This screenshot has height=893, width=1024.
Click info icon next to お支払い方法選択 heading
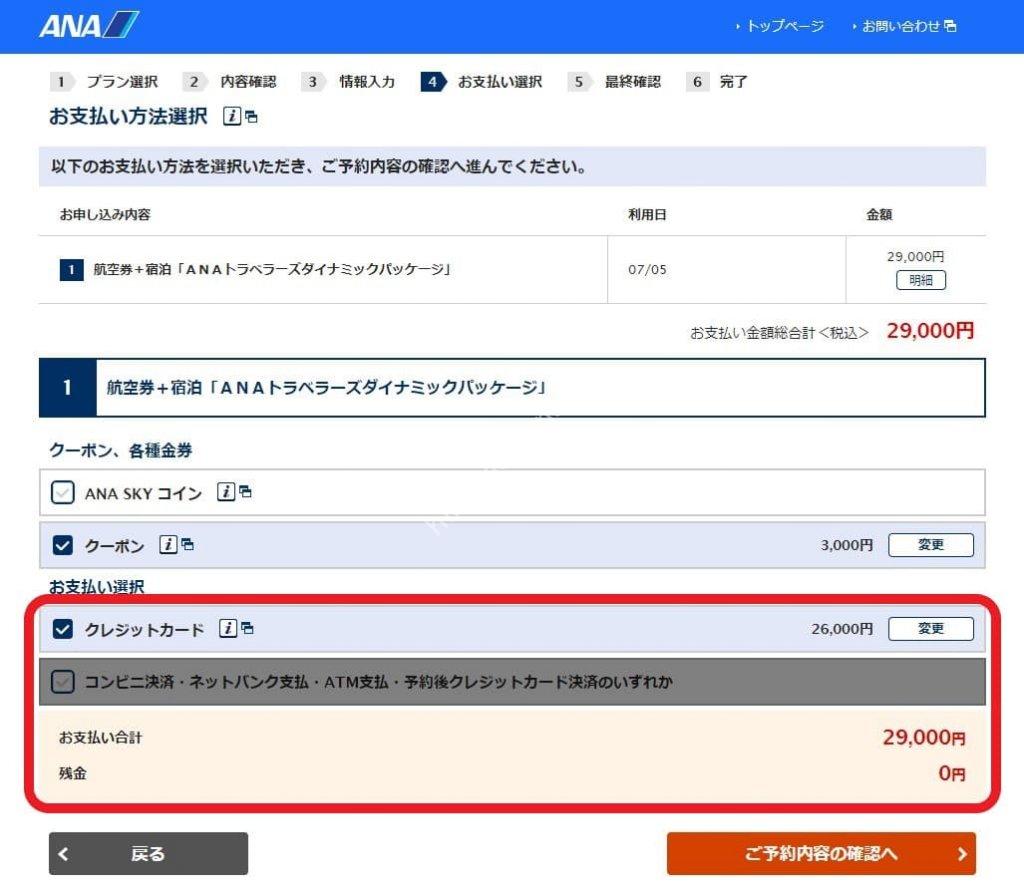coord(232,116)
